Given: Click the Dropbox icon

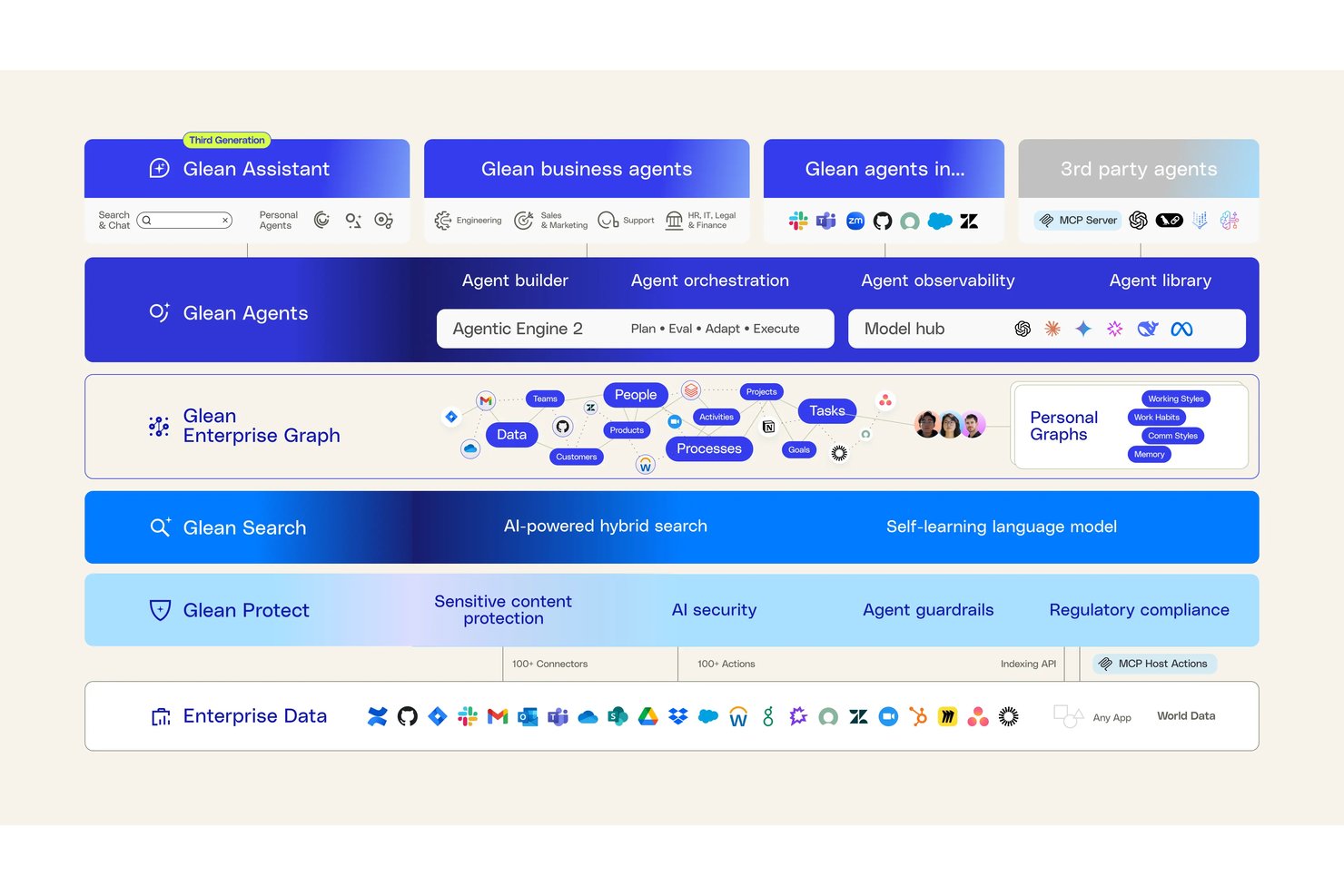Looking at the screenshot, I should coord(677,716).
